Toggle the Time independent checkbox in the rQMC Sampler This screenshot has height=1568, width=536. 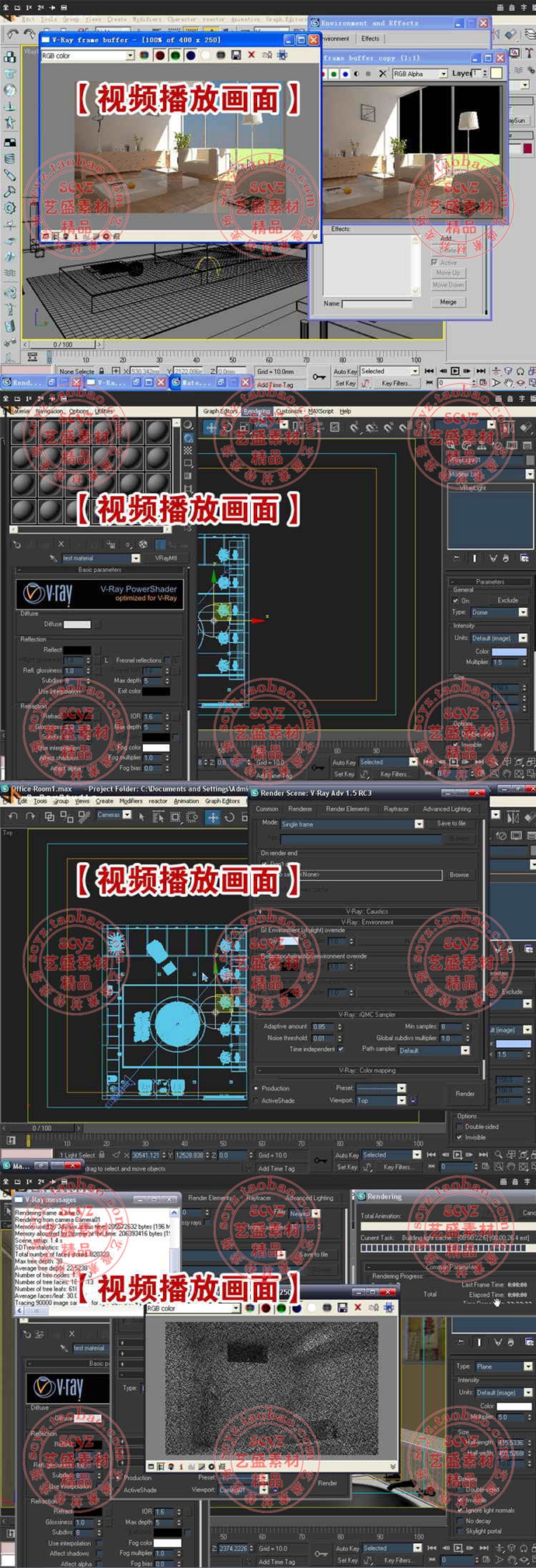click(x=341, y=1049)
